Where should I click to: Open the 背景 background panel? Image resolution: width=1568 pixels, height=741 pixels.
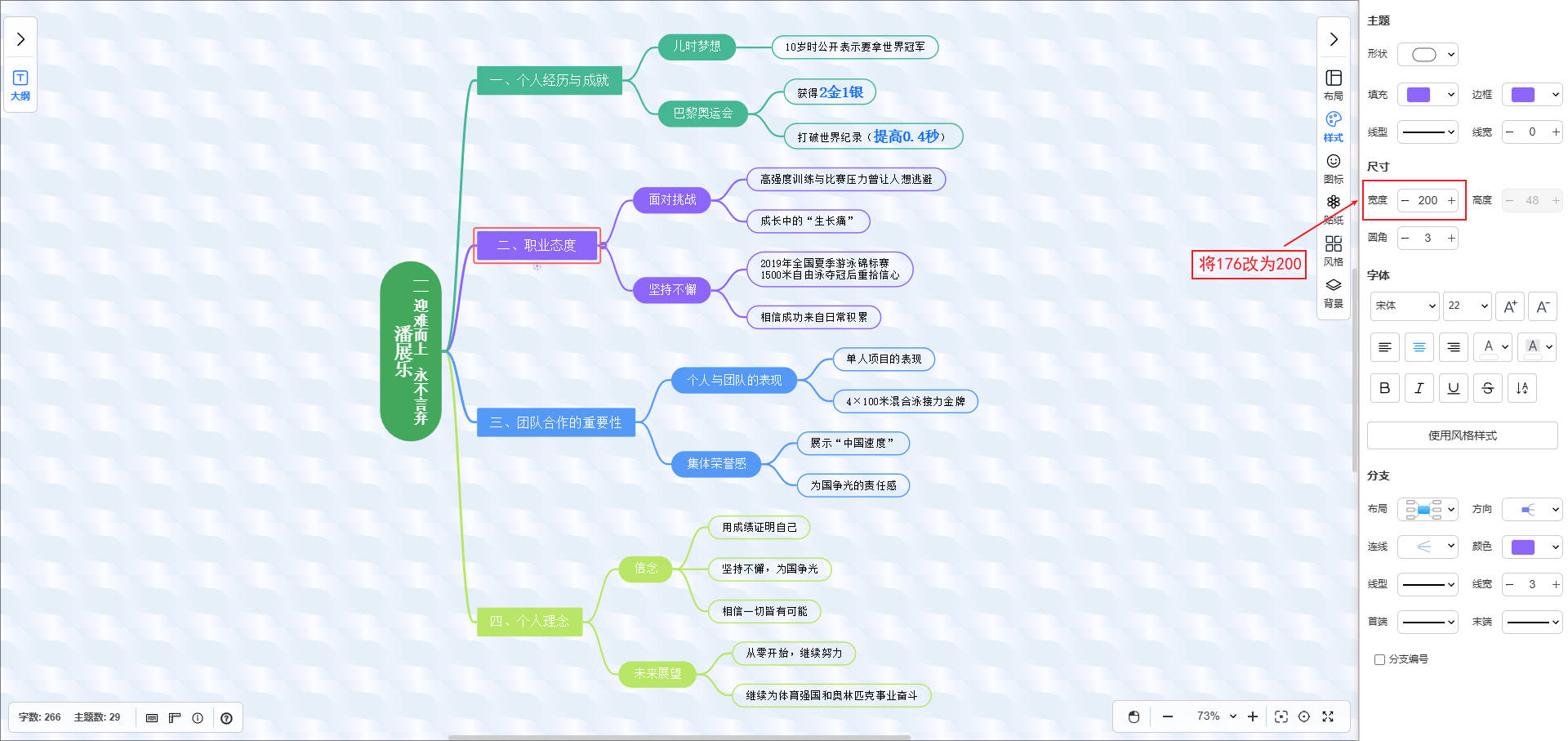pyautogui.click(x=1333, y=292)
